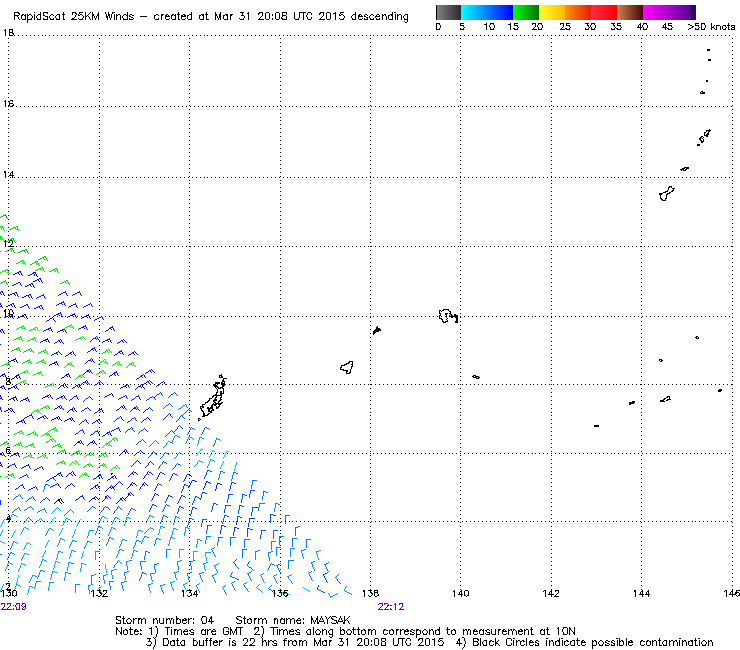Click the longitude label 132
The height and width of the screenshot is (650, 740).
click(x=99, y=593)
